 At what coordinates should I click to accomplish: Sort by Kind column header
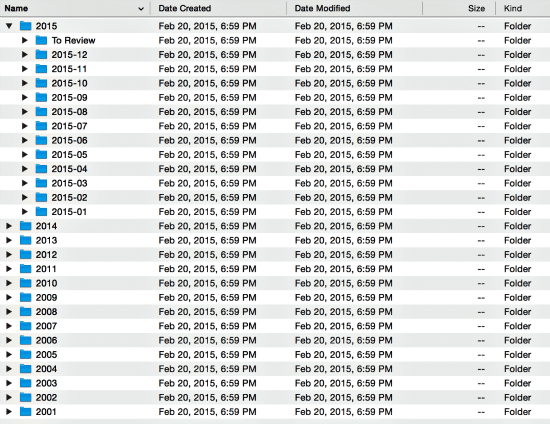click(x=513, y=8)
